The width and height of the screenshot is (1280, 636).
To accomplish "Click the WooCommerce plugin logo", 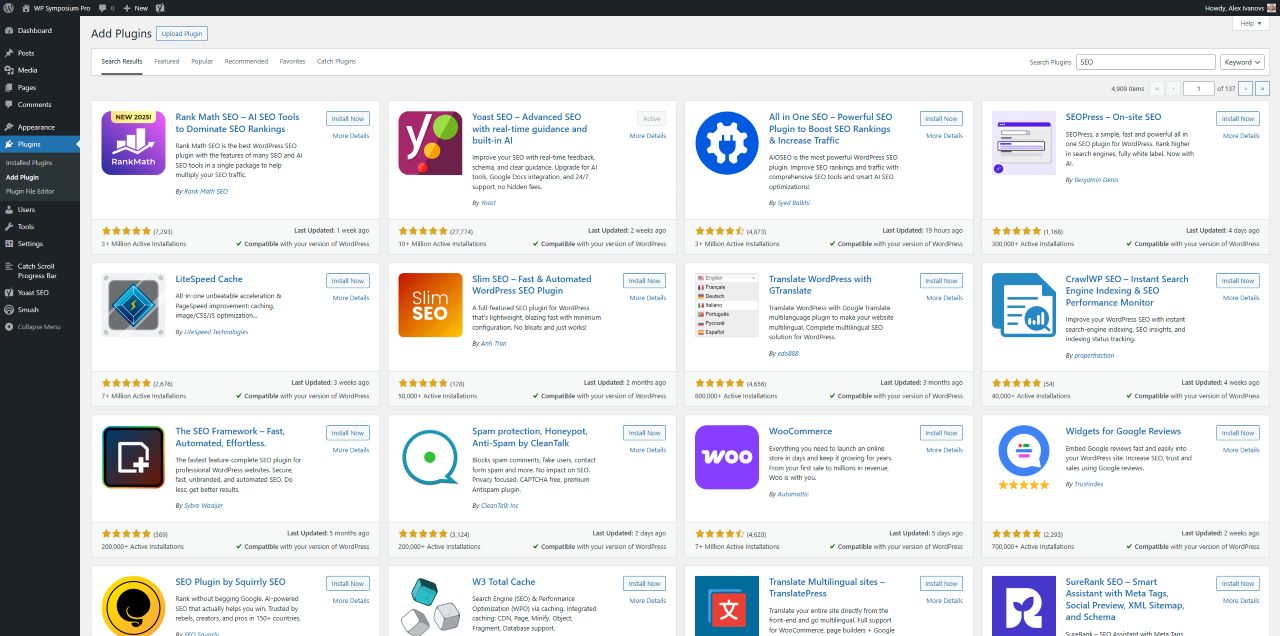I will (x=727, y=457).
